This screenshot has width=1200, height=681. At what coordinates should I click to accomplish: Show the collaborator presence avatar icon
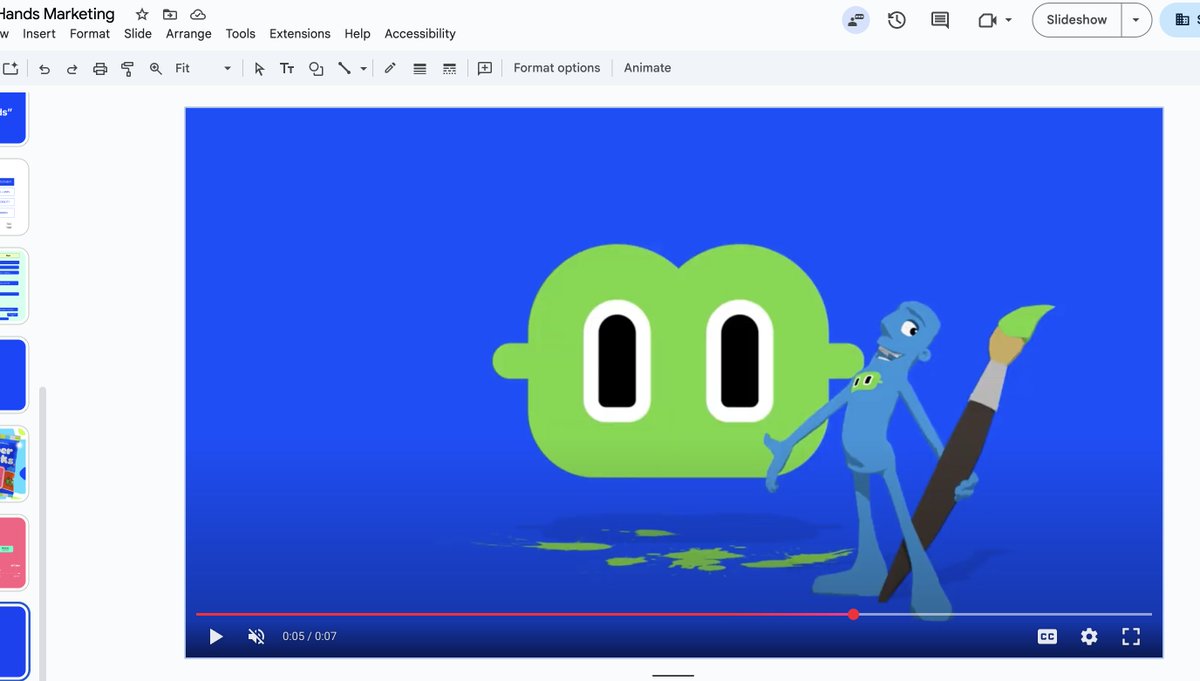click(855, 20)
